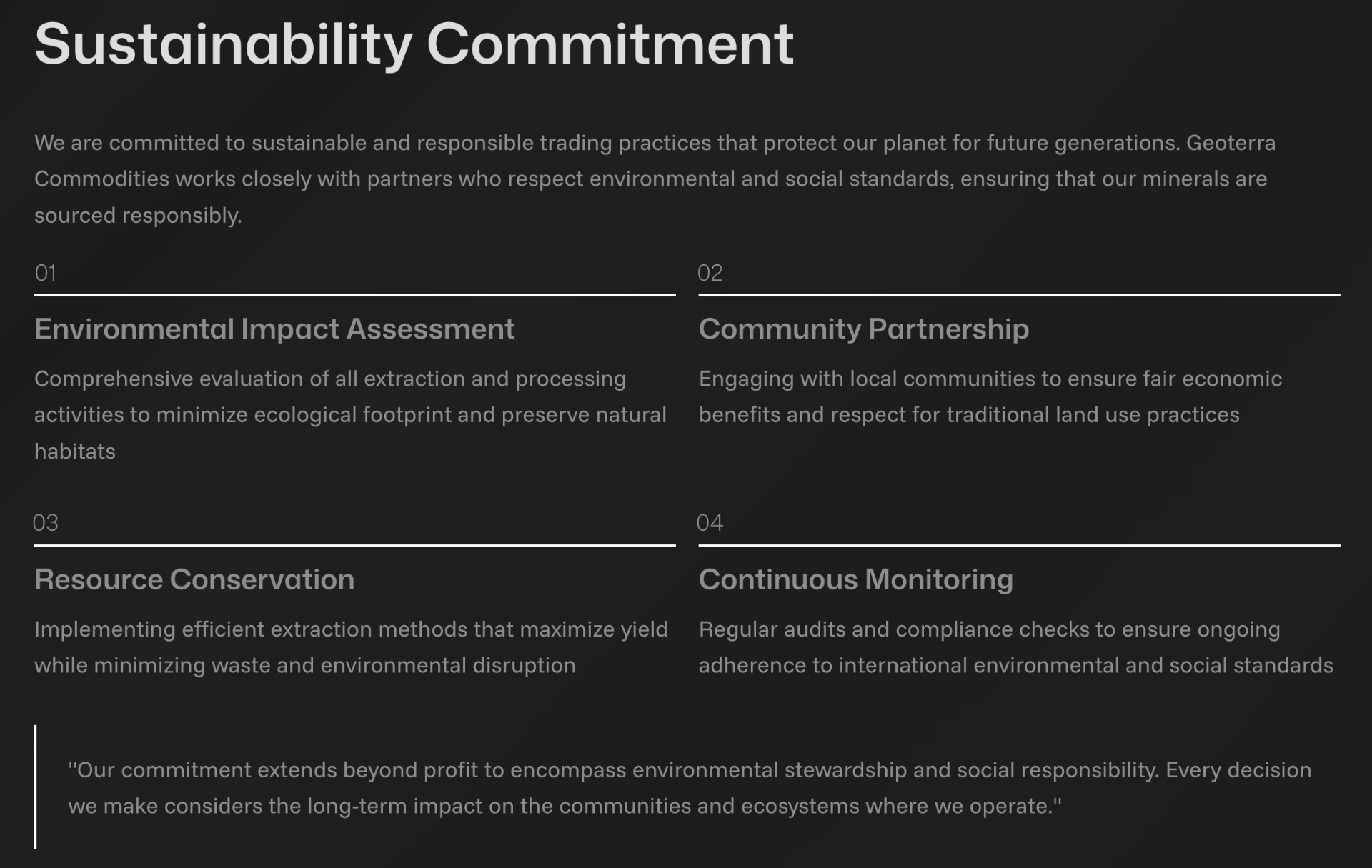Click the description starting 'Regular audits'
The image size is (1372, 868).
click(1015, 647)
